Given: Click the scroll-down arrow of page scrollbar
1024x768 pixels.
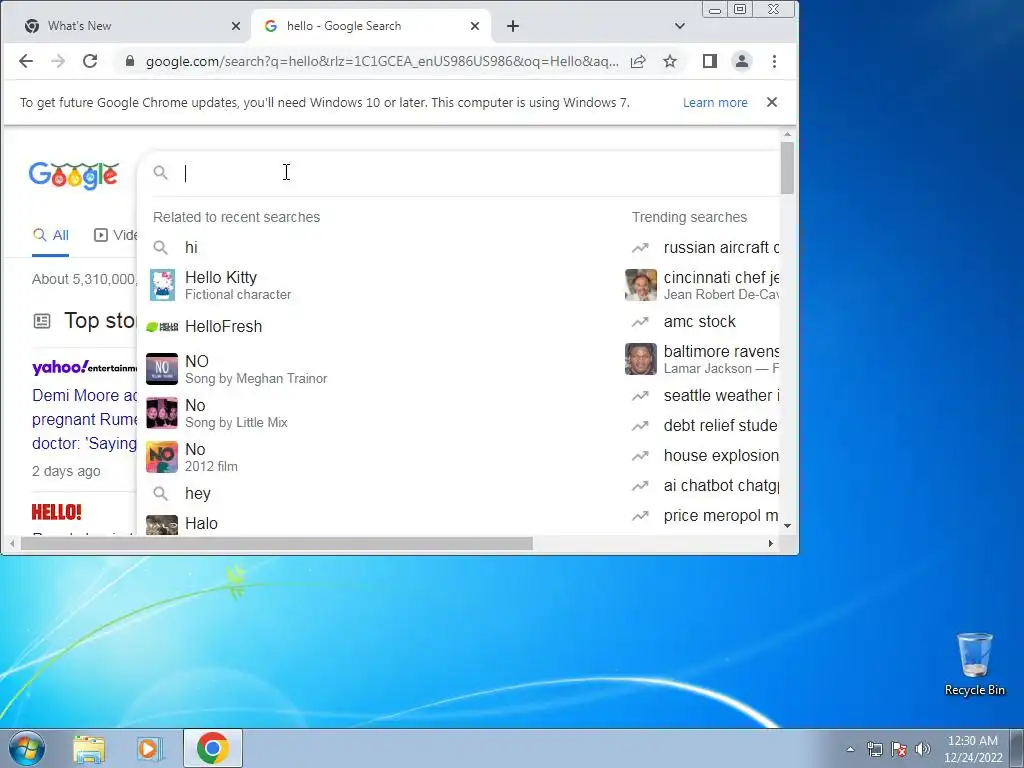Looking at the screenshot, I should [788, 526].
